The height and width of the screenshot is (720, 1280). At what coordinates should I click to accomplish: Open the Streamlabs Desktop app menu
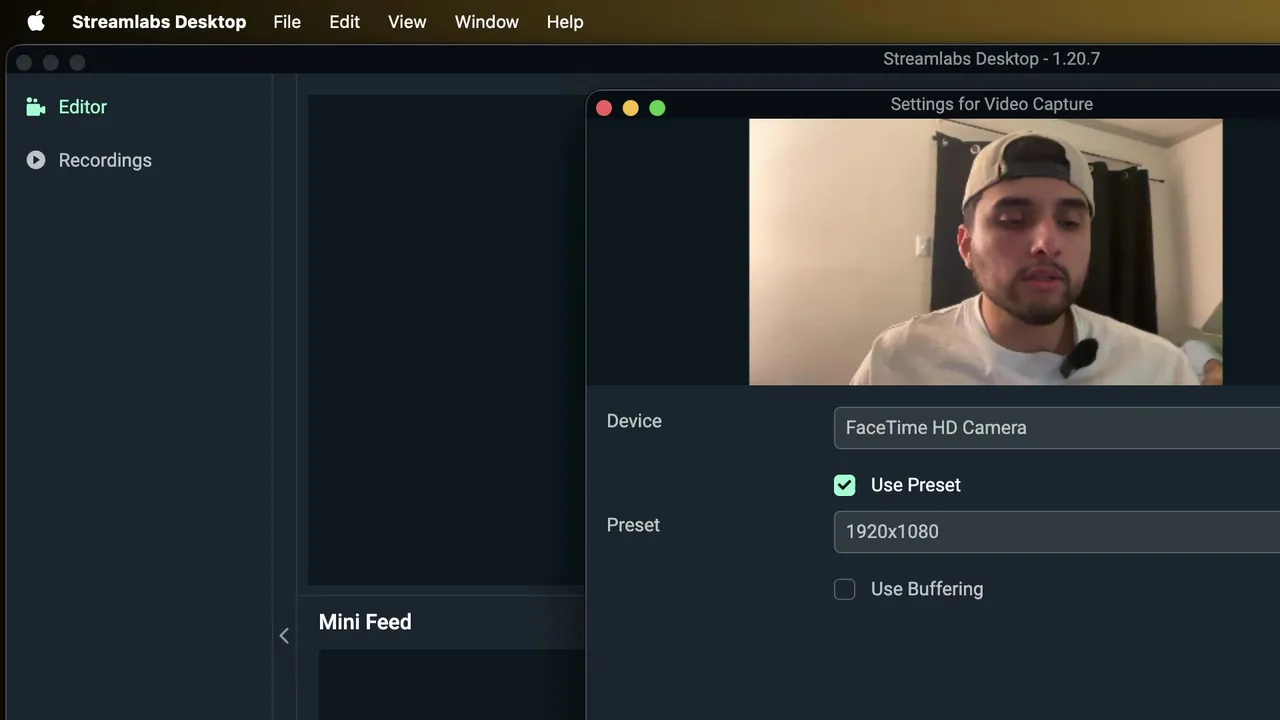(x=159, y=21)
